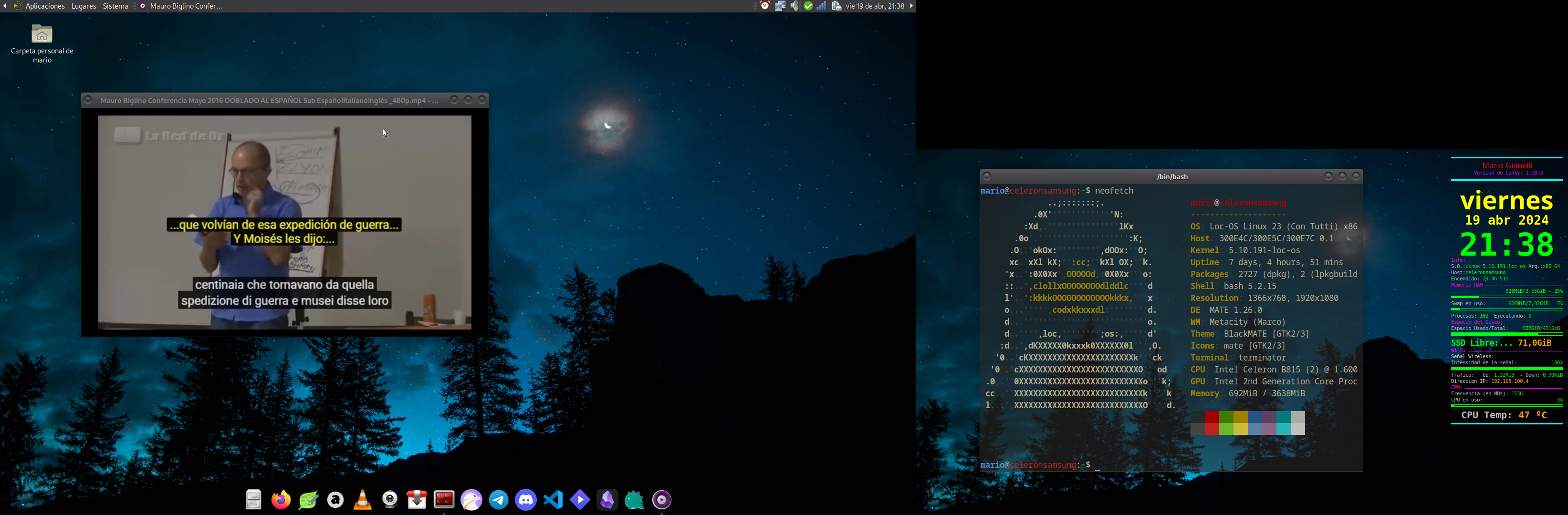The height and width of the screenshot is (515, 1568).
Task: Click the volume speaker tray icon
Action: (x=794, y=6)
